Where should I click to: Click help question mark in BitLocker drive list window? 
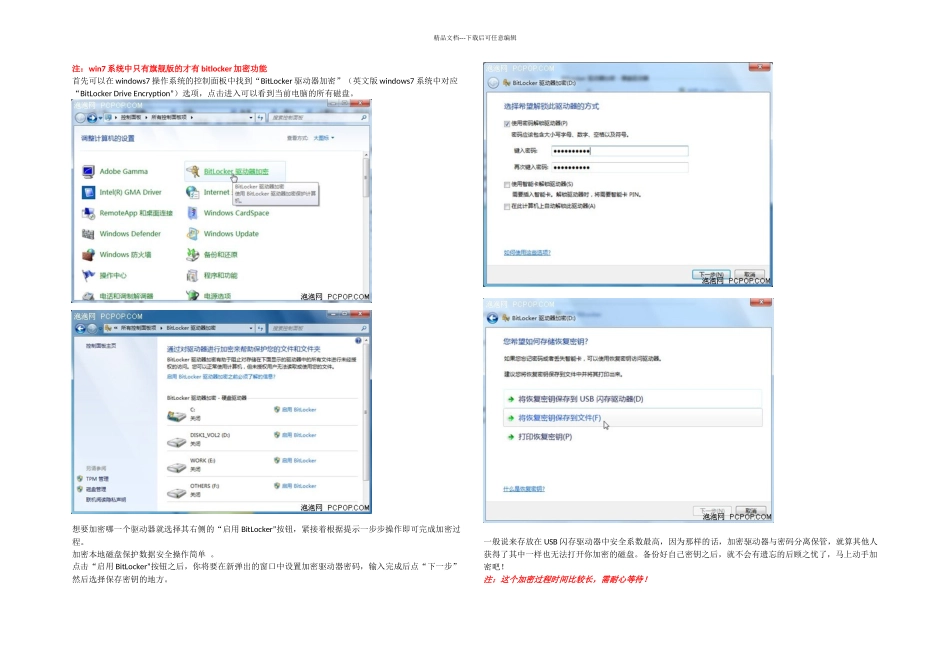(358, 341)
